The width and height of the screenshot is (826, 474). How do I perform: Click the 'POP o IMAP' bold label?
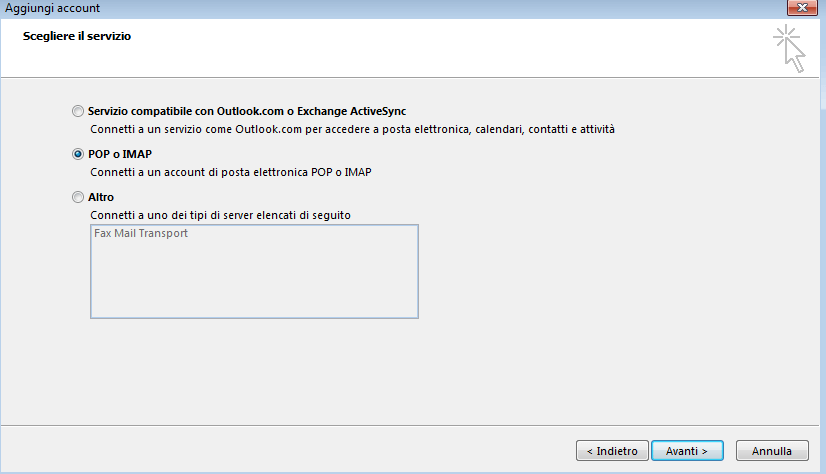tap(120, 154)
